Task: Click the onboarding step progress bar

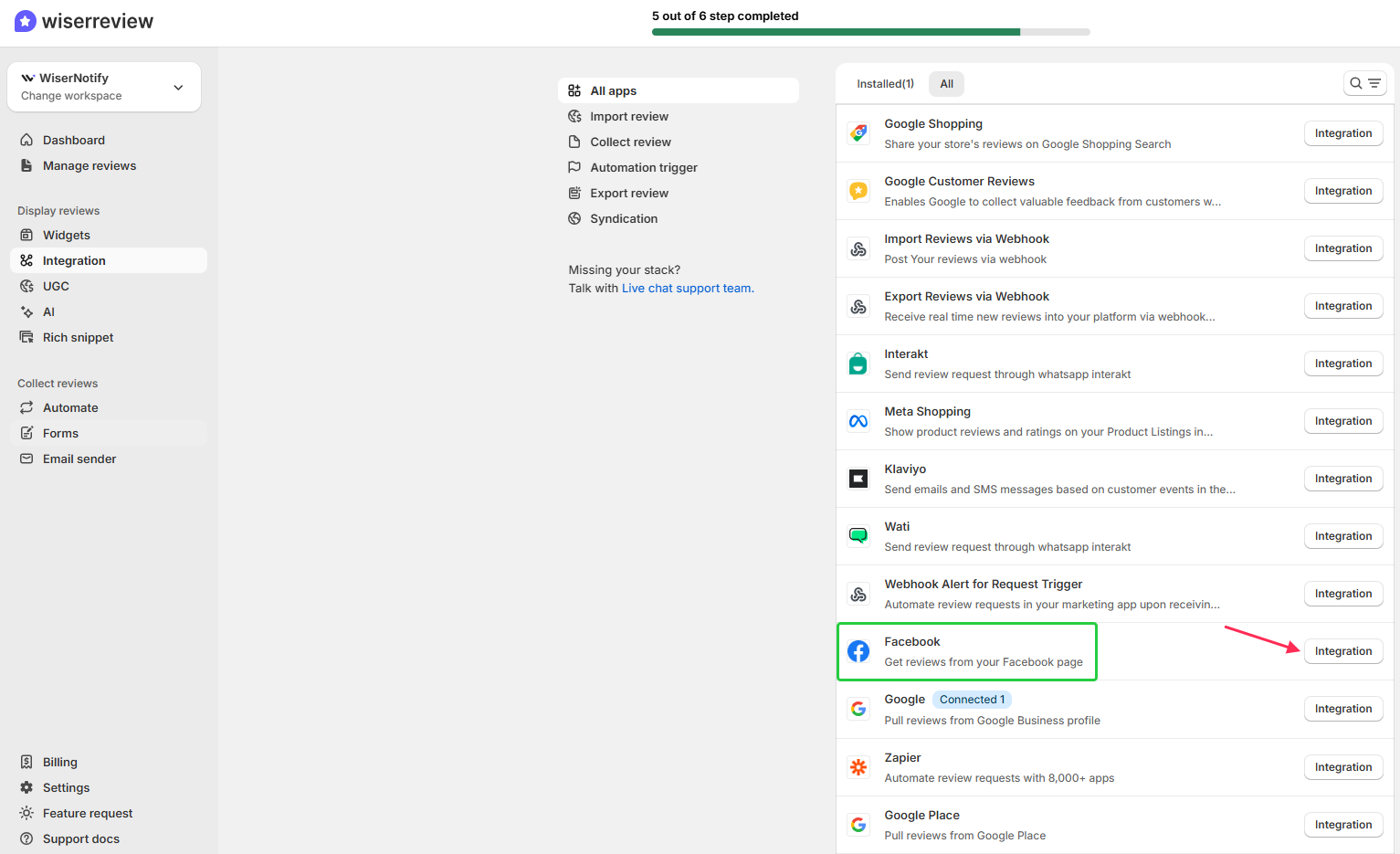Action: point(870,32)
